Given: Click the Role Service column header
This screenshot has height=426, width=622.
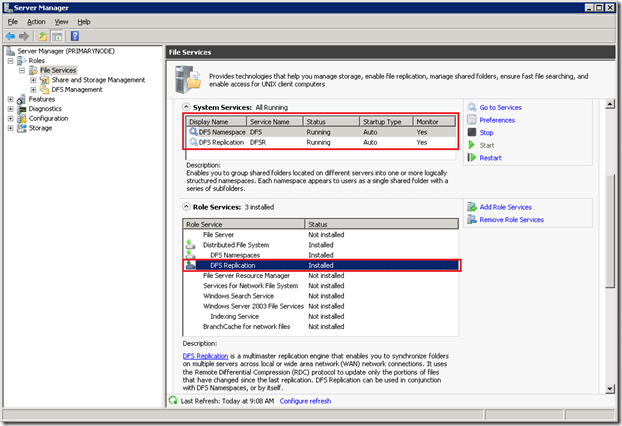Looking at the screenshot, I should coord(244,224).
